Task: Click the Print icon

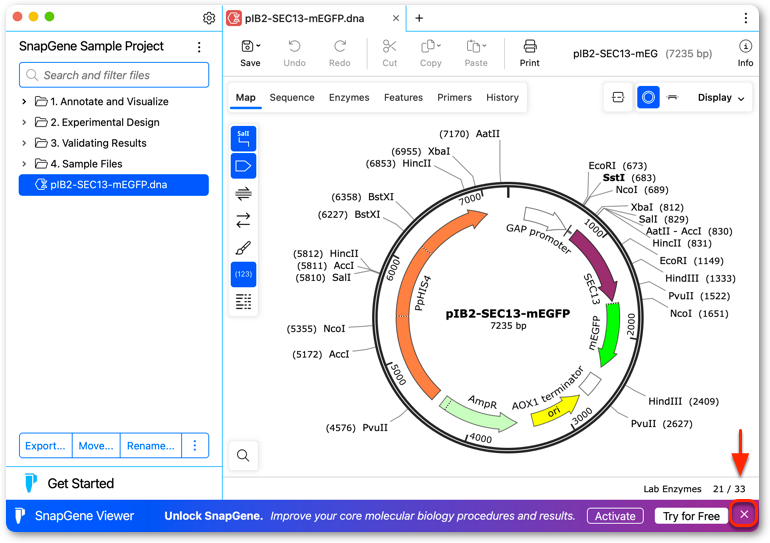Action: tap(530, 46)
